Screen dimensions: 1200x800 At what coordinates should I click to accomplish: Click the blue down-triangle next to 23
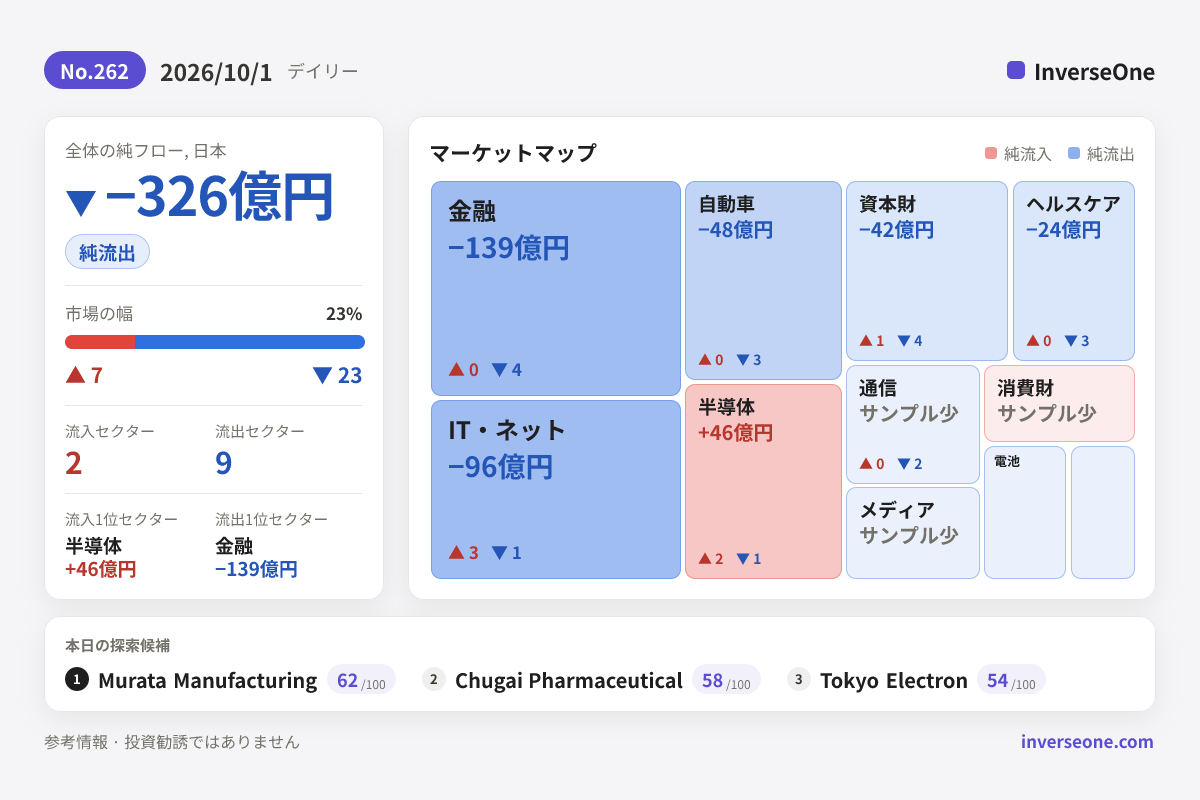pos(322,375)
